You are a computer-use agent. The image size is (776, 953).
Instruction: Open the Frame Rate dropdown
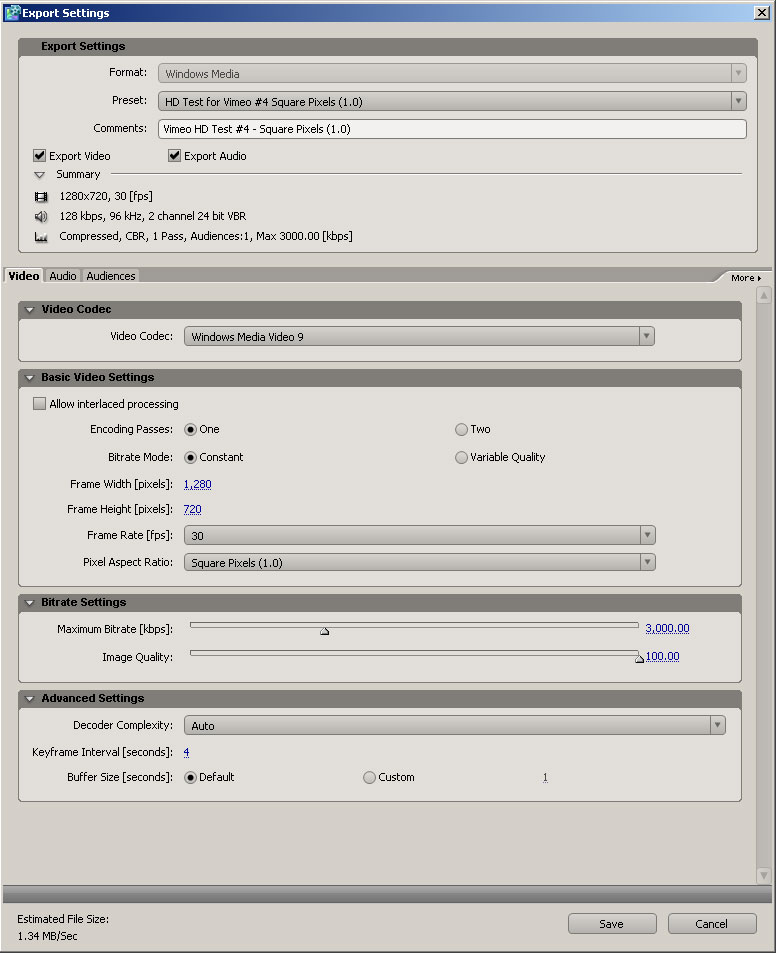647,536
